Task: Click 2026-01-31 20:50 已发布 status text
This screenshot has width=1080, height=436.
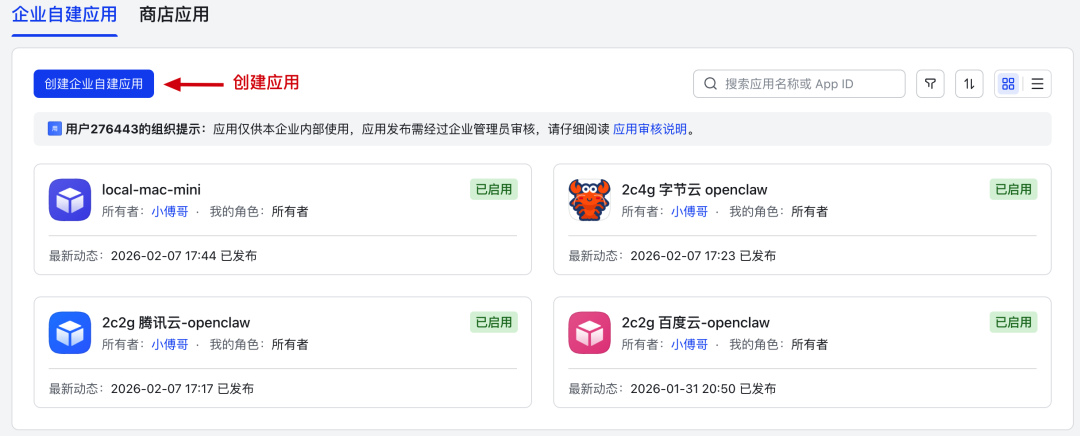Action: (x=703, y=389)
